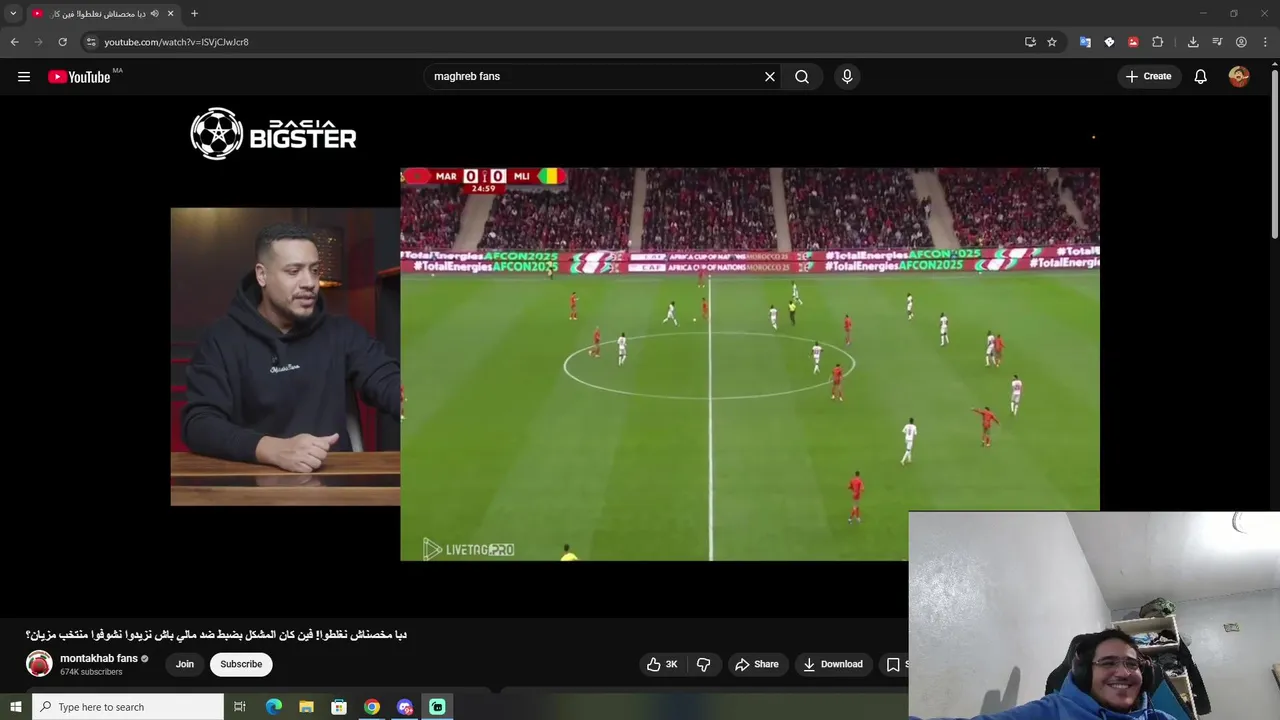
Task: Open the media controls icon
Action: (1217, 42)
